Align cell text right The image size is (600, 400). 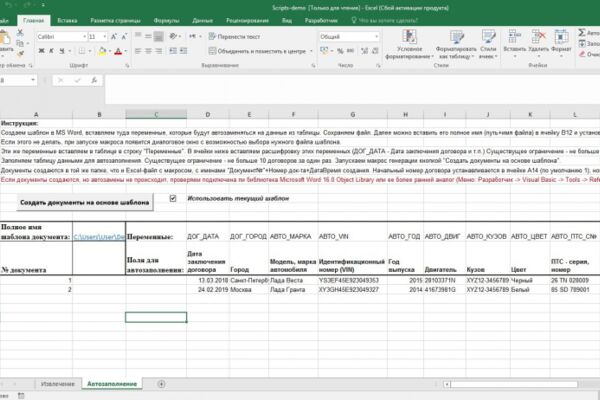tap(158, 51)
